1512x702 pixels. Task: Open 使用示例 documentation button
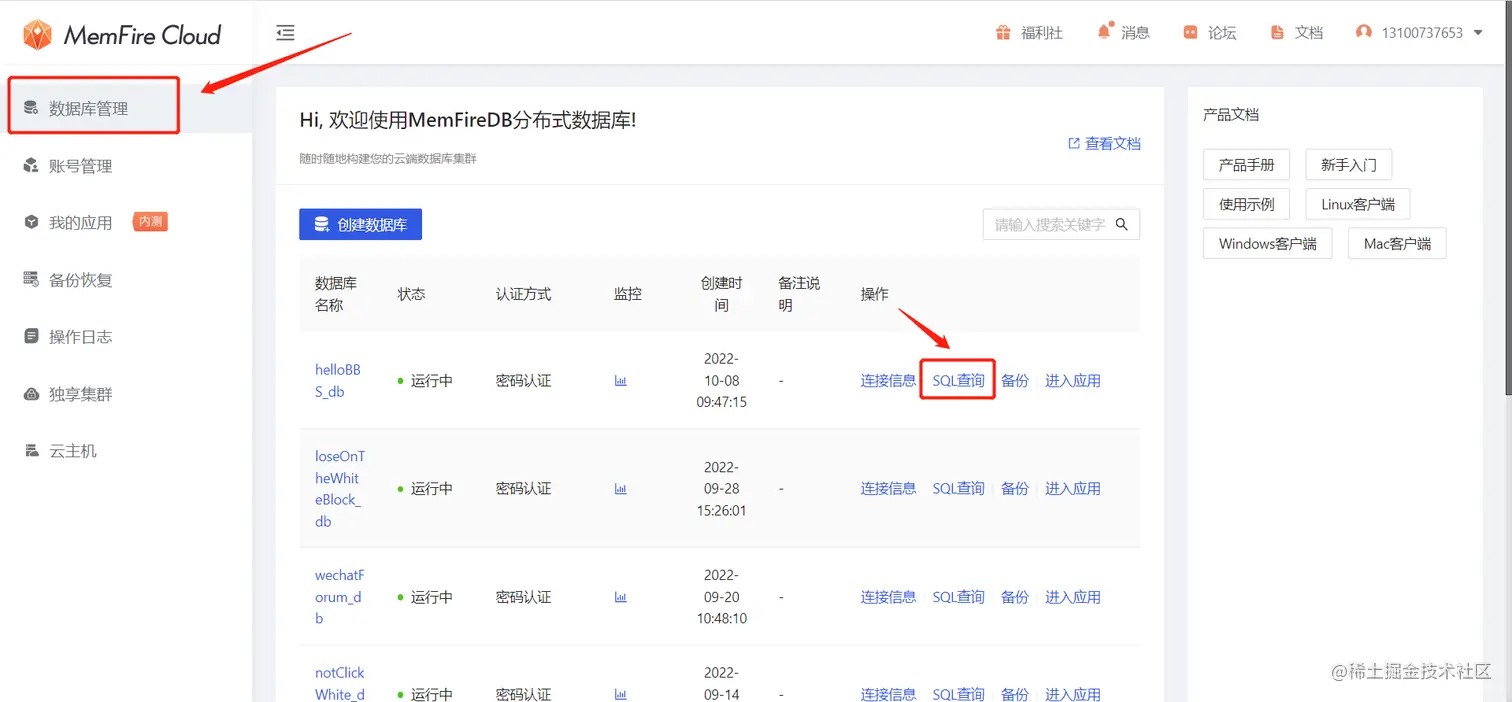tap(1246, 204)
